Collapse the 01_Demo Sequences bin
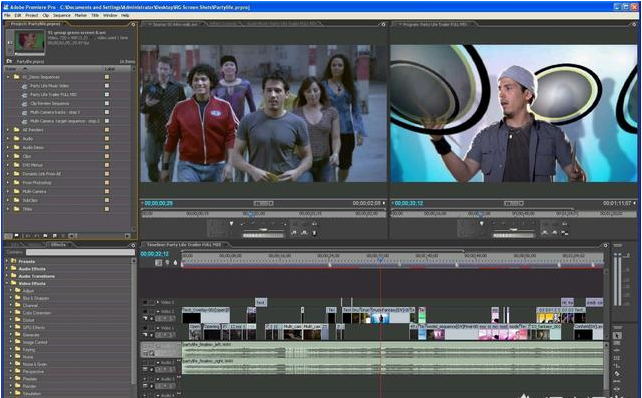The height and width of the screenshot is (398, 642). click(8, 77)
